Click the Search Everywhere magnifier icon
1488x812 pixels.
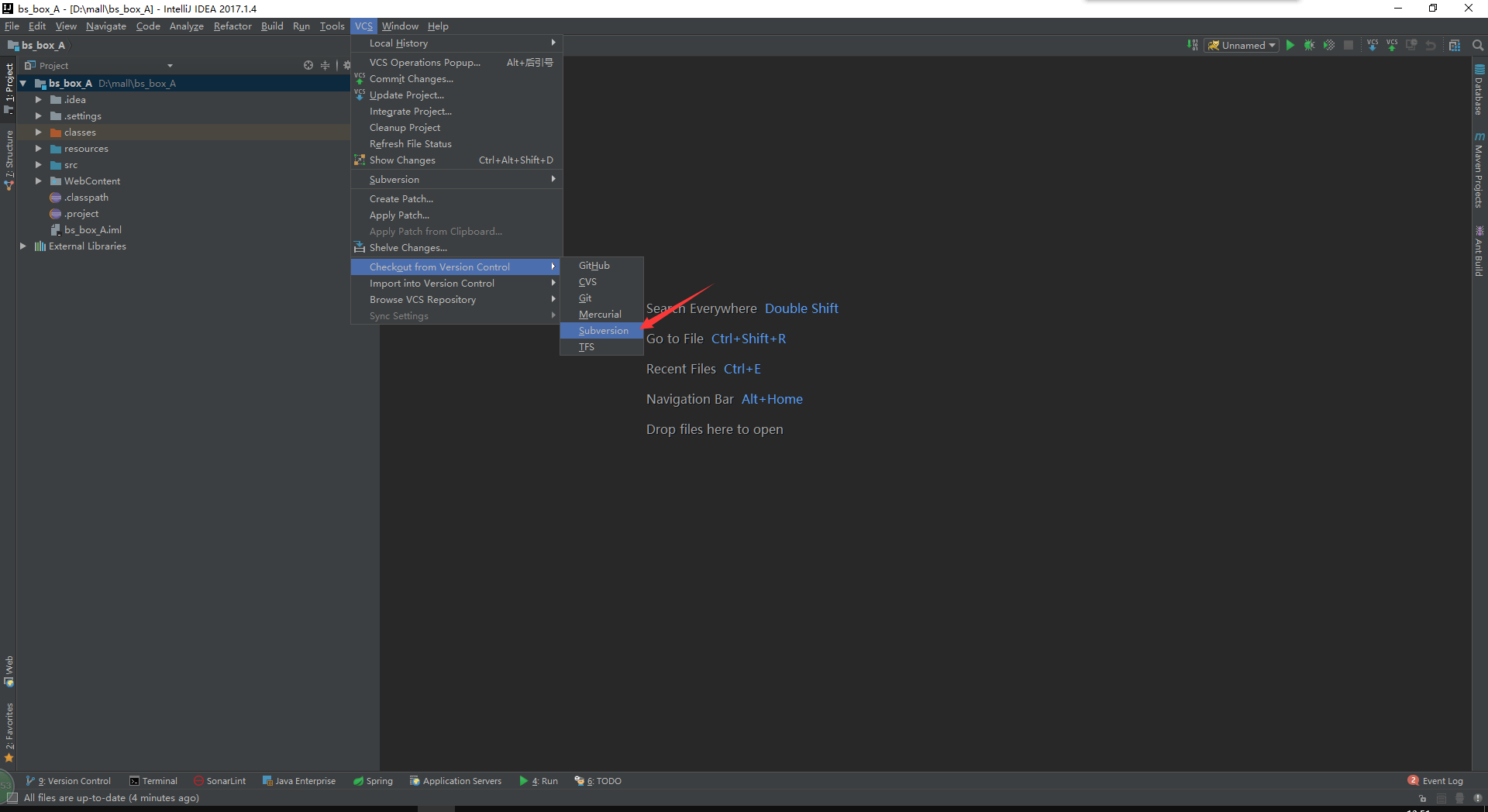tap(1478, 45)
